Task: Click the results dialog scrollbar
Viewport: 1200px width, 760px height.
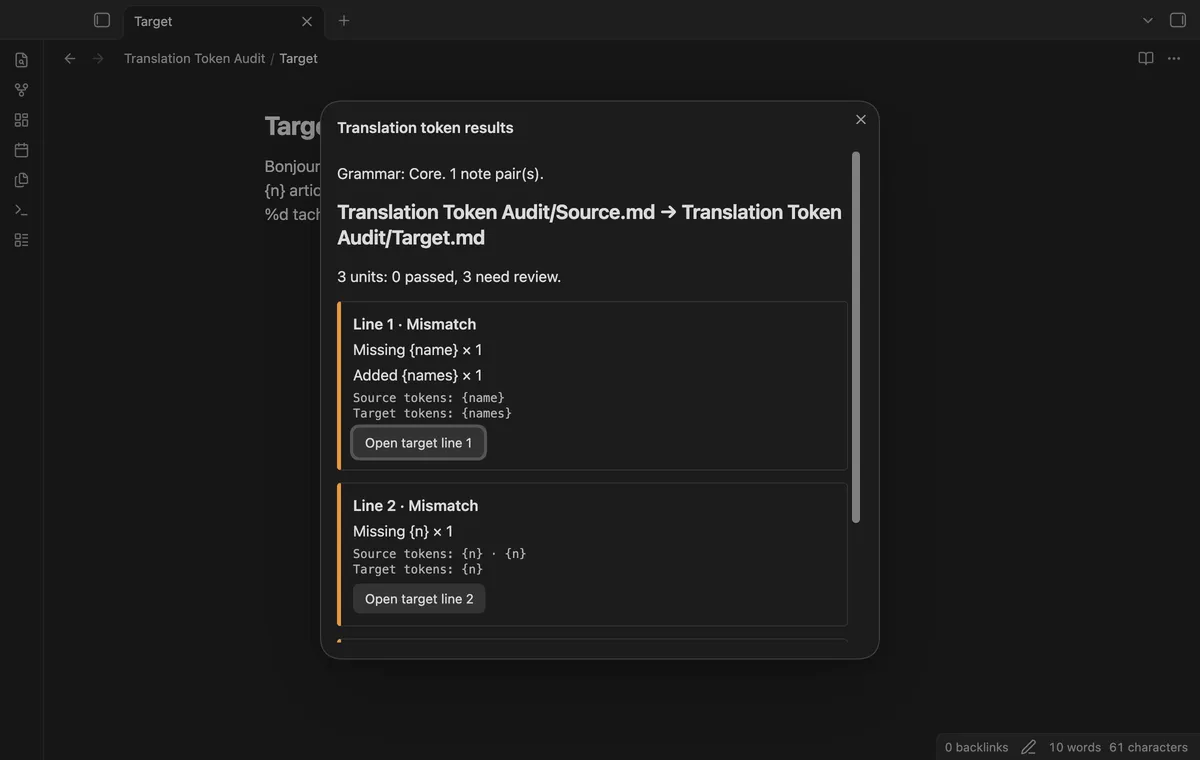Action: pos(855,337)
